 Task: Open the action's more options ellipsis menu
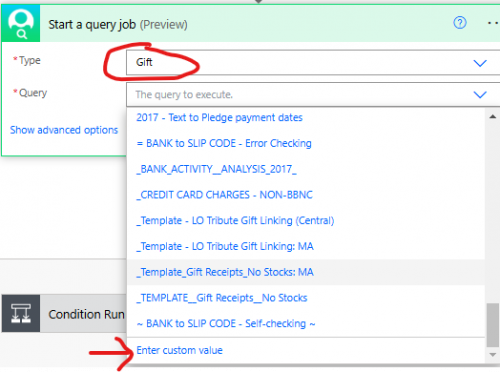tap(493, 23)
